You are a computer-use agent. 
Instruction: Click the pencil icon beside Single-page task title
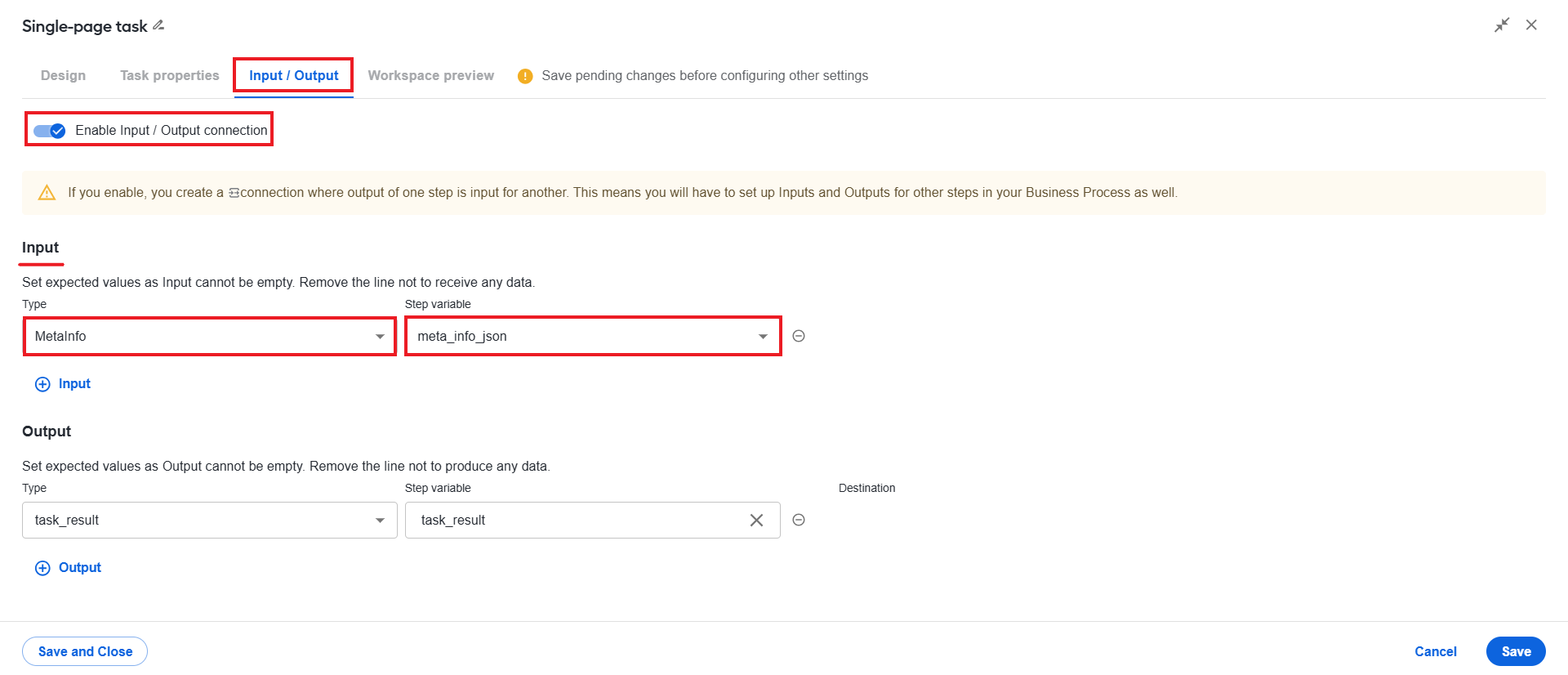[x=158, y=25]
